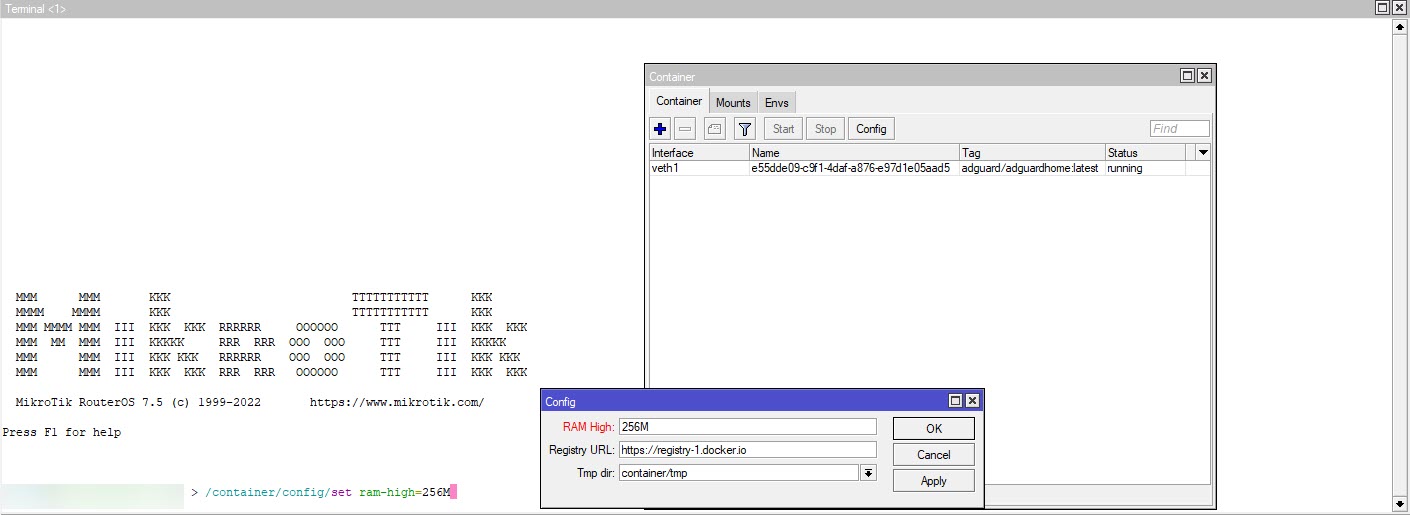Close the Terminal window

pos(1399,7)
